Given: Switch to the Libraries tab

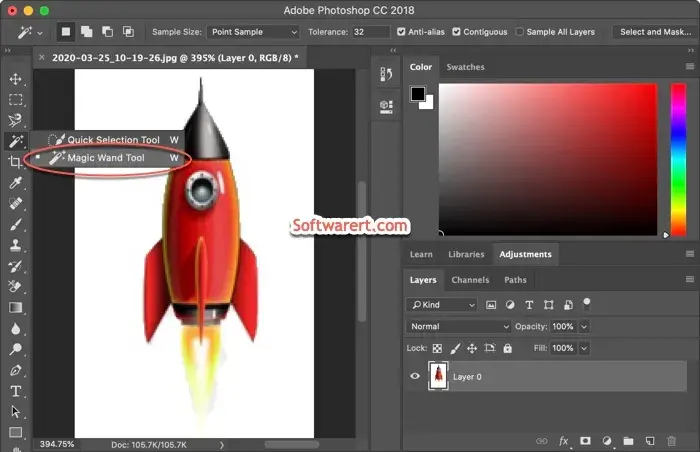Looking at the screenshot, I should pyautogui.click(x=466, y=254).
